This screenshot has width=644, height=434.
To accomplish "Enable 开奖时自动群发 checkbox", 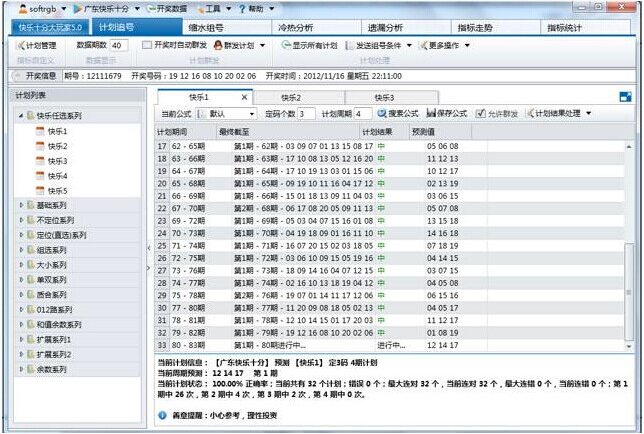I will (146, 46).
